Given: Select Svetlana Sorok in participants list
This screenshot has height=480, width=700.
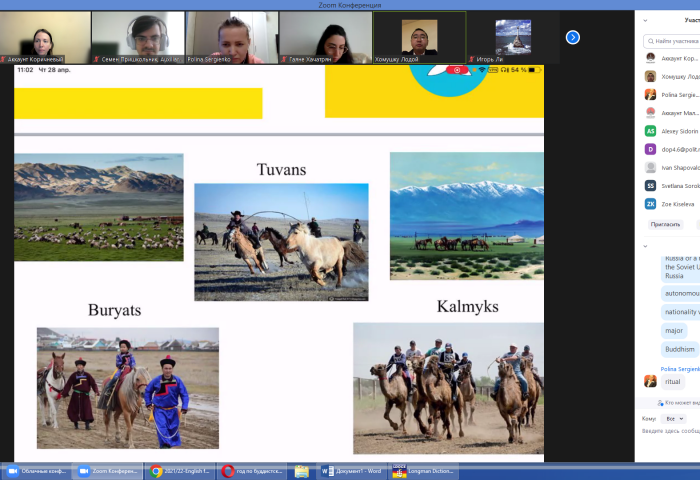Looking at the screenshot, I should point(677,186).
